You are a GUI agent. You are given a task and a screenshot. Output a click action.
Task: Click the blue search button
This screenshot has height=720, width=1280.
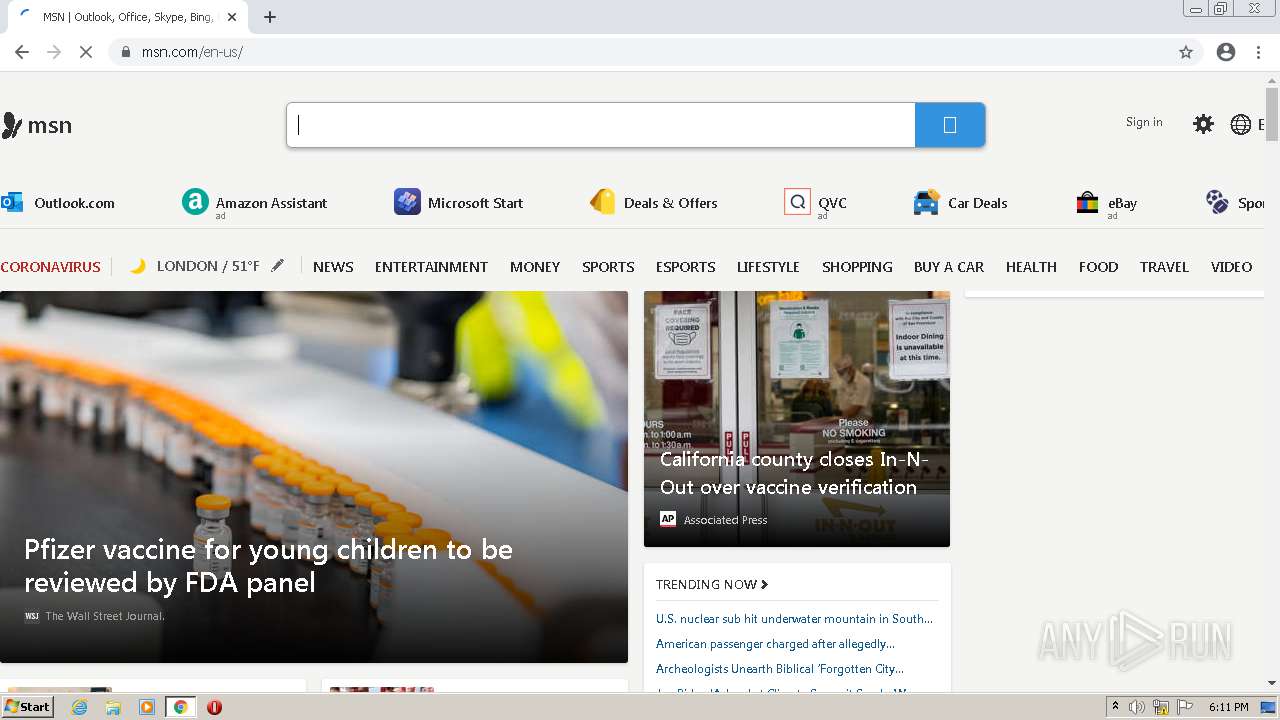[x=950, y=125]
